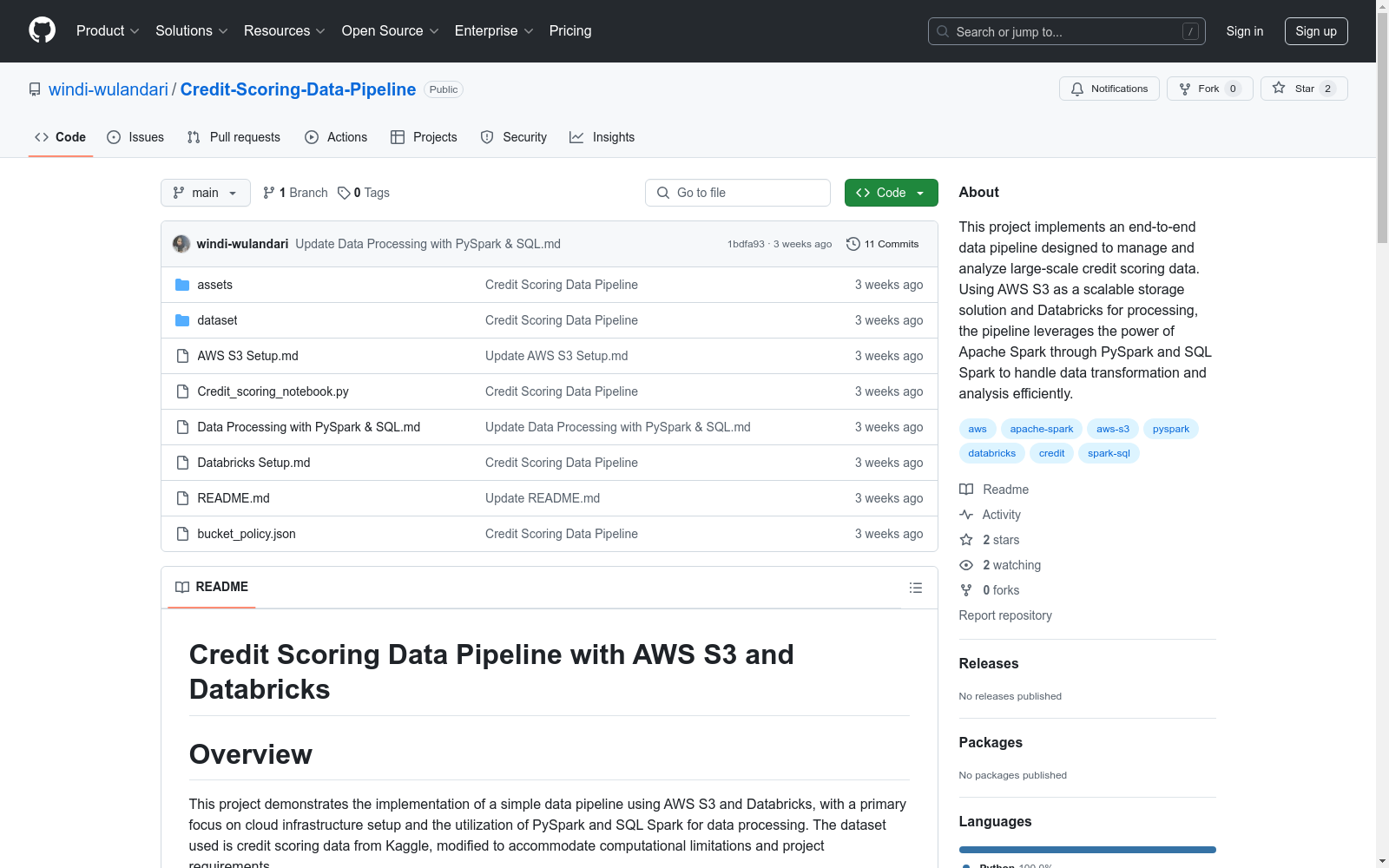Select the assets folder icon
This screenshot has height=868, width=1389.
point(181,284)
